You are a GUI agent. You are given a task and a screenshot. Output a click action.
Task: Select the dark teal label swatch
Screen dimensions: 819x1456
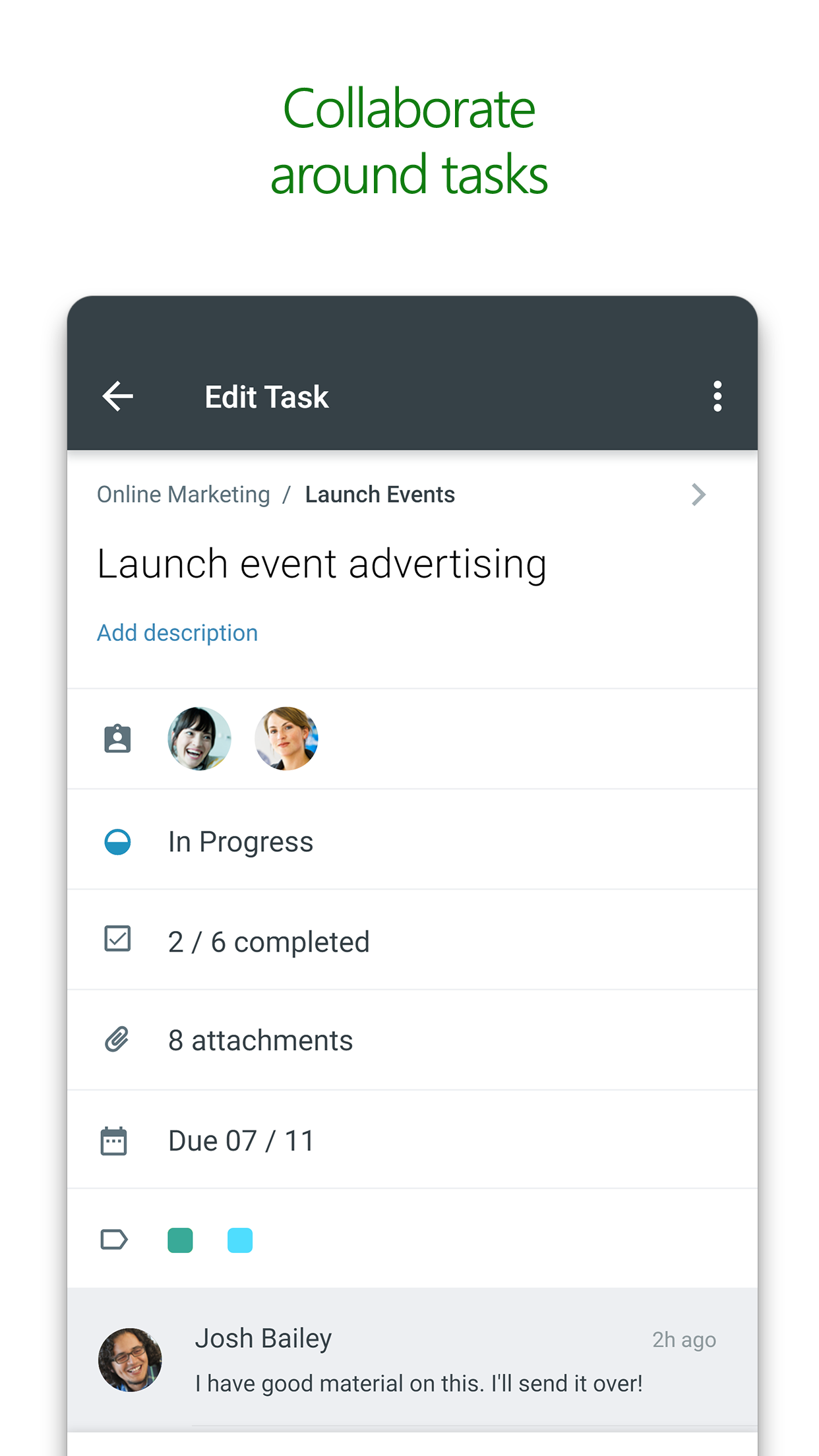tap(180, 1240)
